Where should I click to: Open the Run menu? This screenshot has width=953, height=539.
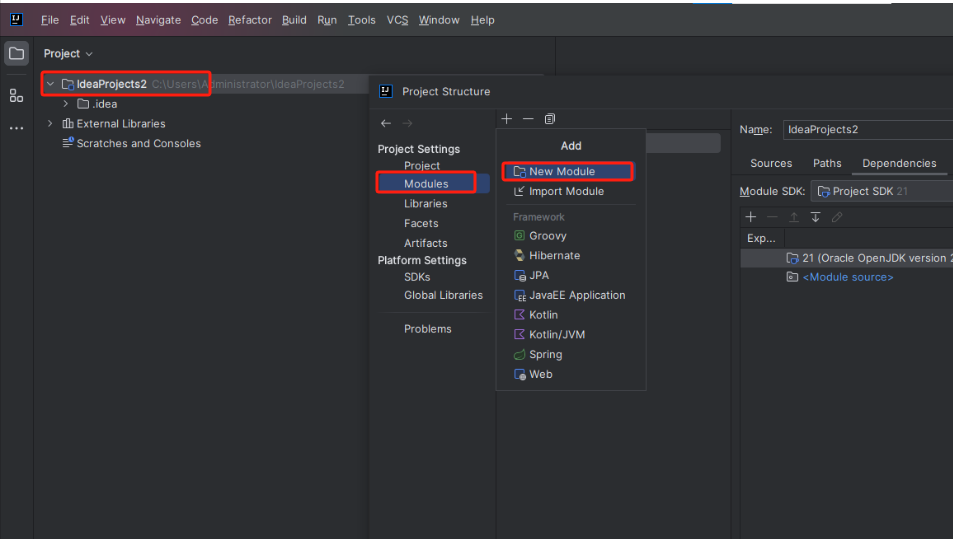[327, 20]
